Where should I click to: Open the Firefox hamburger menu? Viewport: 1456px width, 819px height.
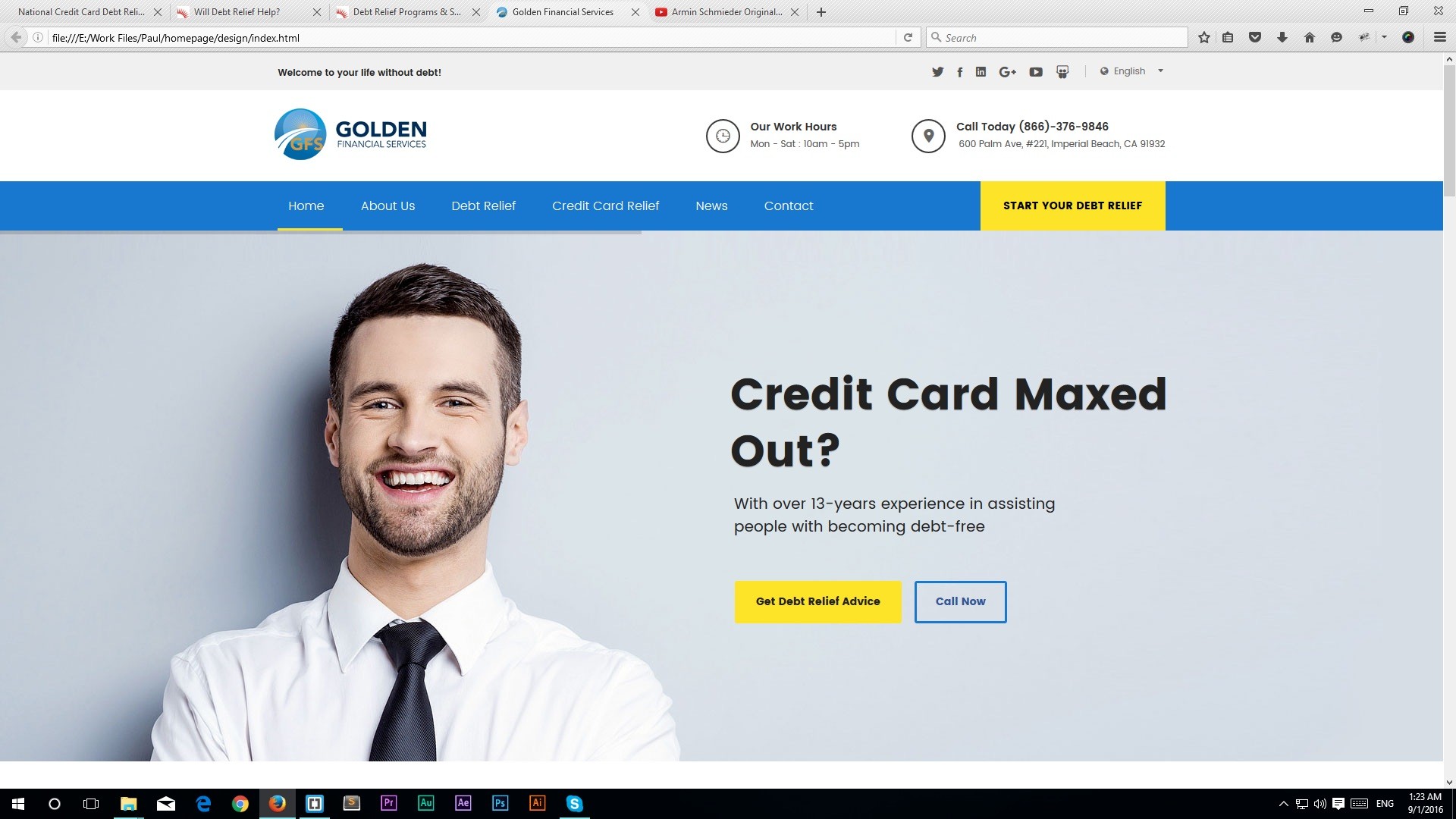click(x=1439, y=37)
